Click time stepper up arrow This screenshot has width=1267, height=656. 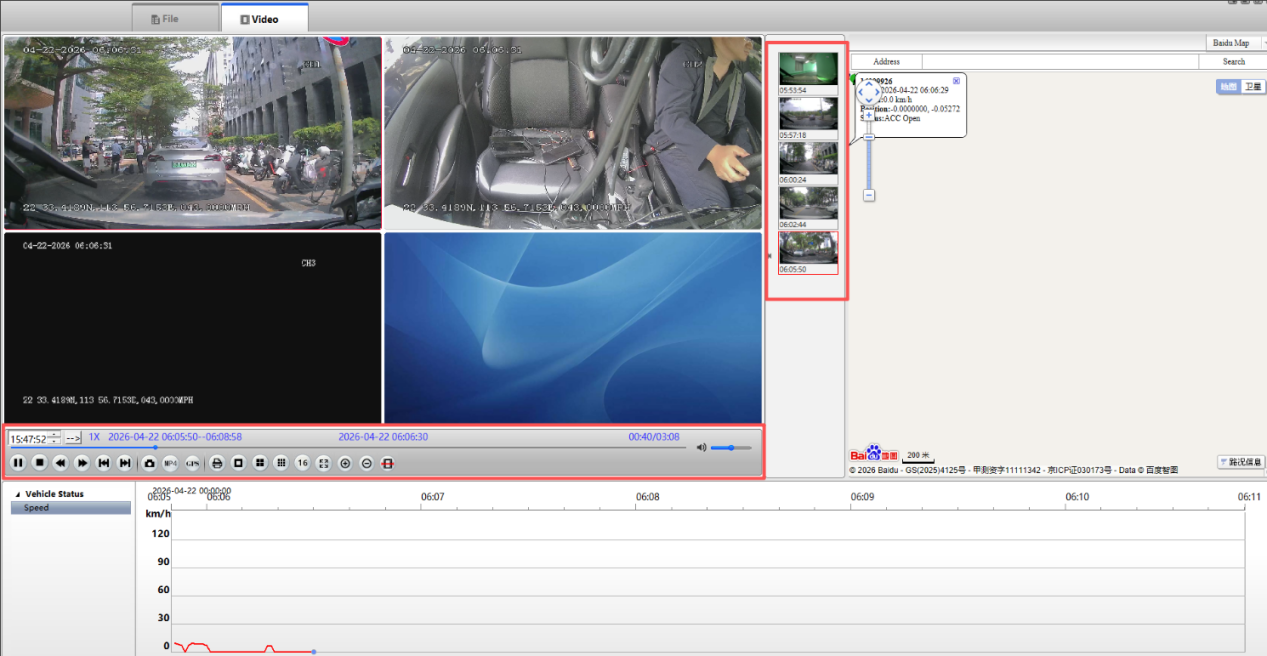click(x=54, y=435)
